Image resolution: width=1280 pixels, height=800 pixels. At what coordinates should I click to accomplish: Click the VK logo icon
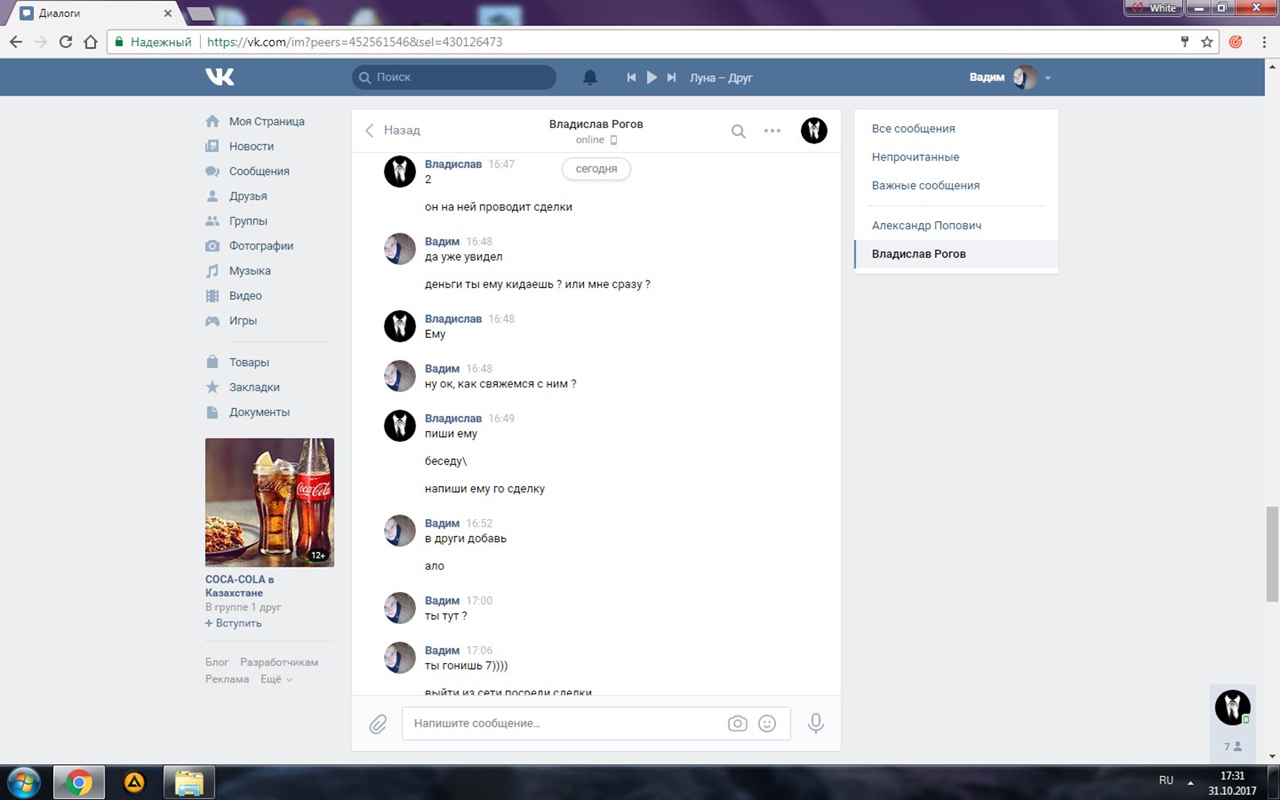click(x=220, y=77)
